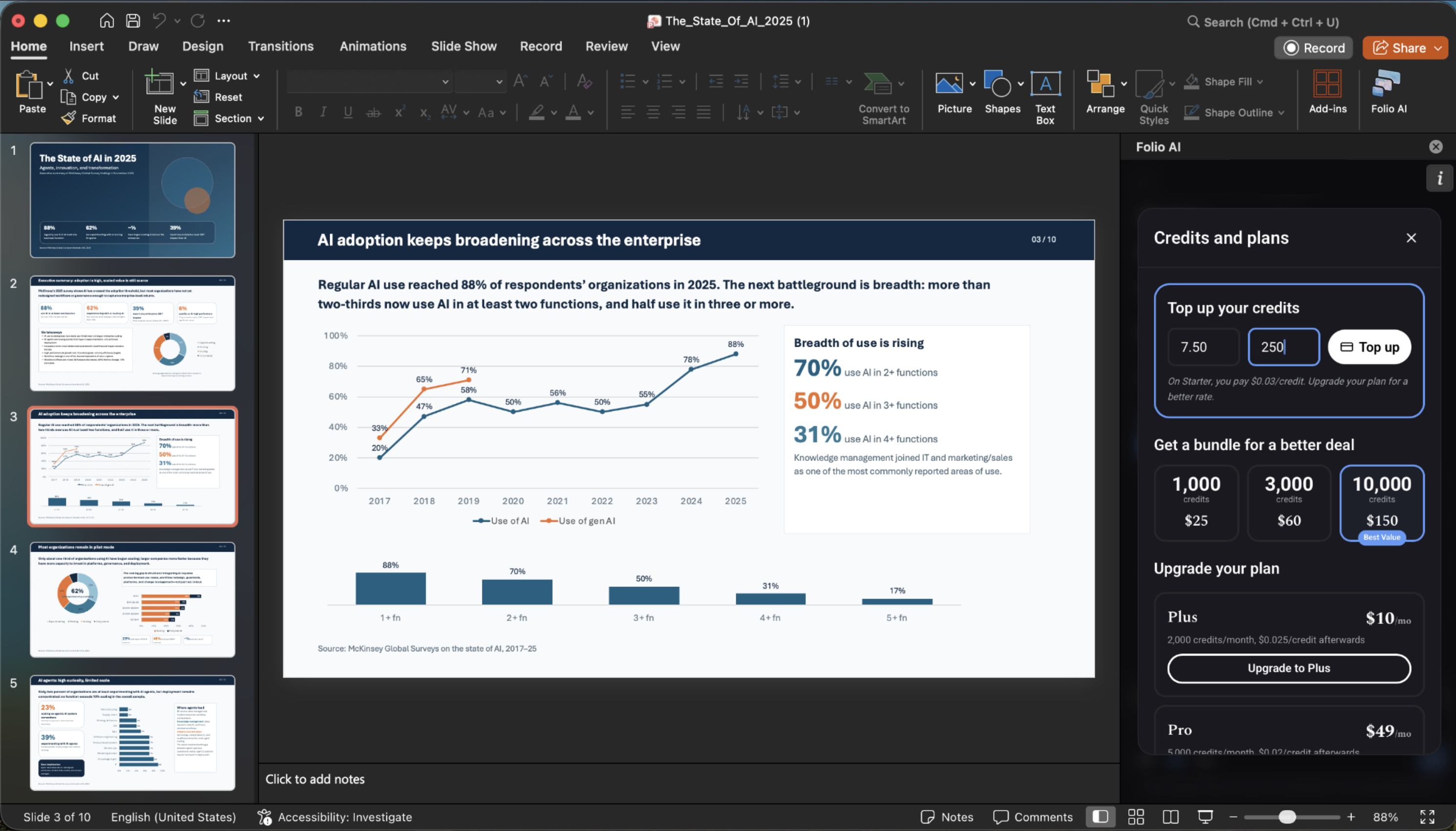This screenshot has width=1456, height=831.
Task: Click the Top up button
Action: [1369, 347]
